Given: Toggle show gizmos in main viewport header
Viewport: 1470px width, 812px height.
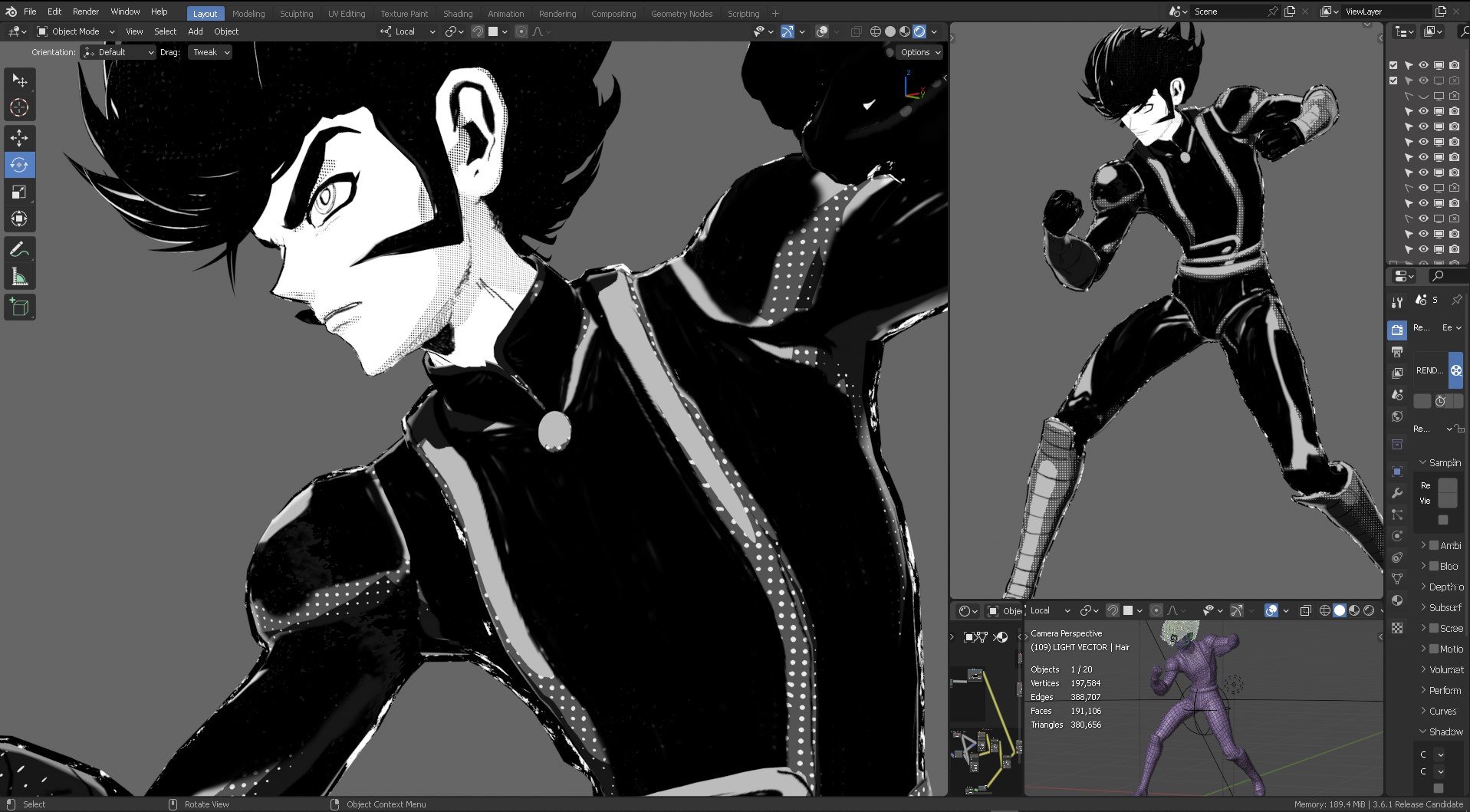Looking at the screenshot, I should 787,31.
